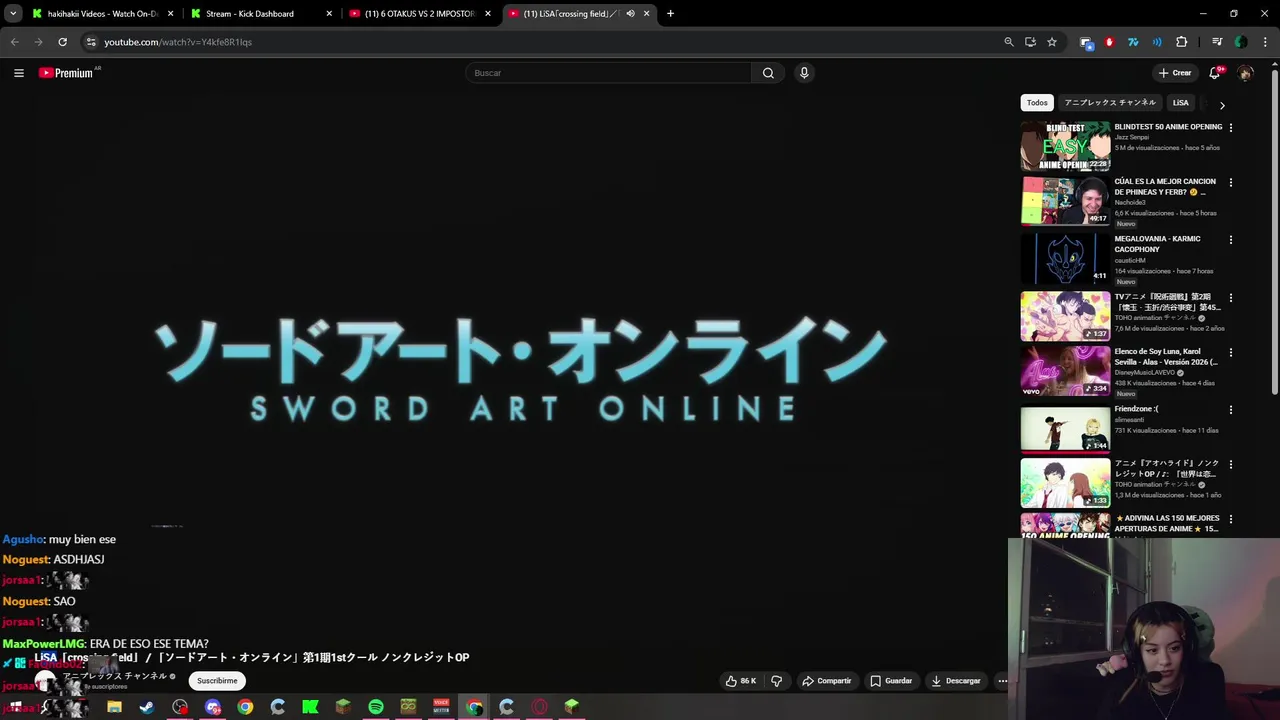Open Opera GX from the taskbar
1280x720 pixels.
point(539,707)
